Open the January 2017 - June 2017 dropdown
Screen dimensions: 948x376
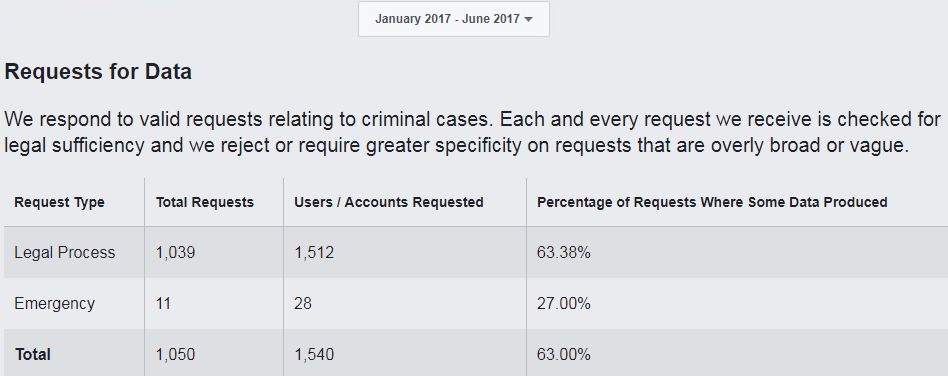point(453,19)
